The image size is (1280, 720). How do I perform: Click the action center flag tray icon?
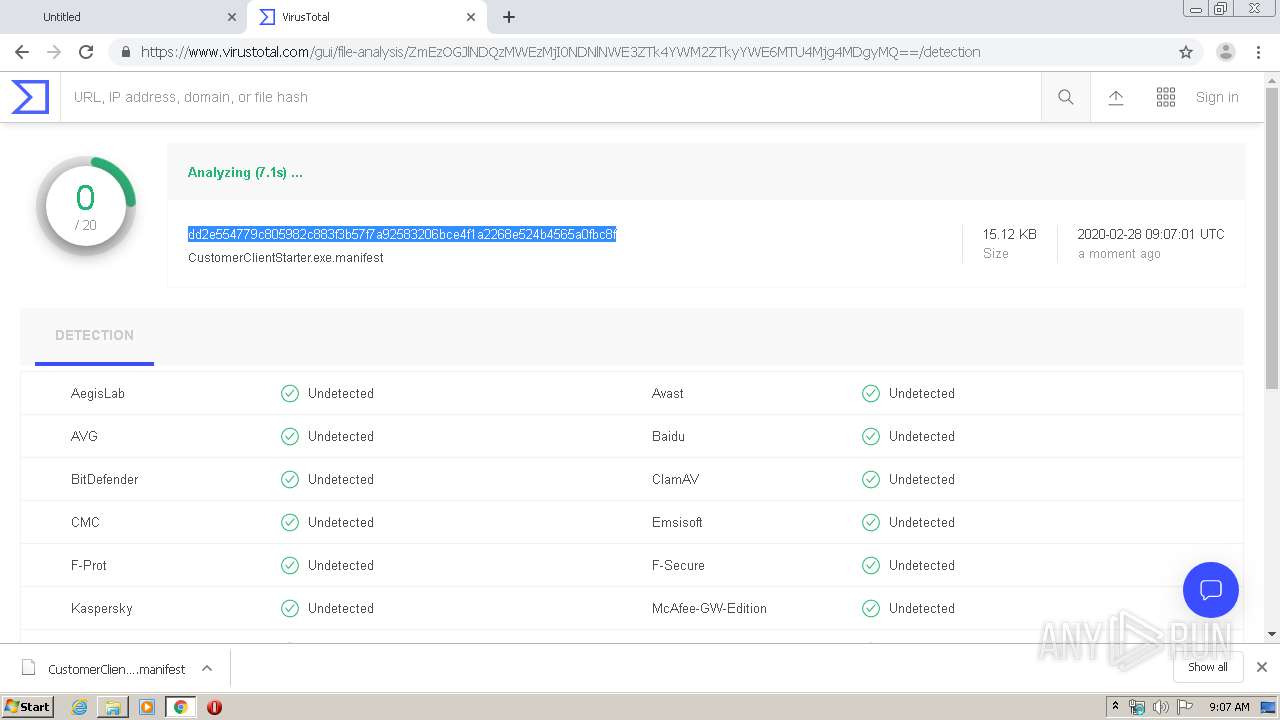tap(1186, 707)
